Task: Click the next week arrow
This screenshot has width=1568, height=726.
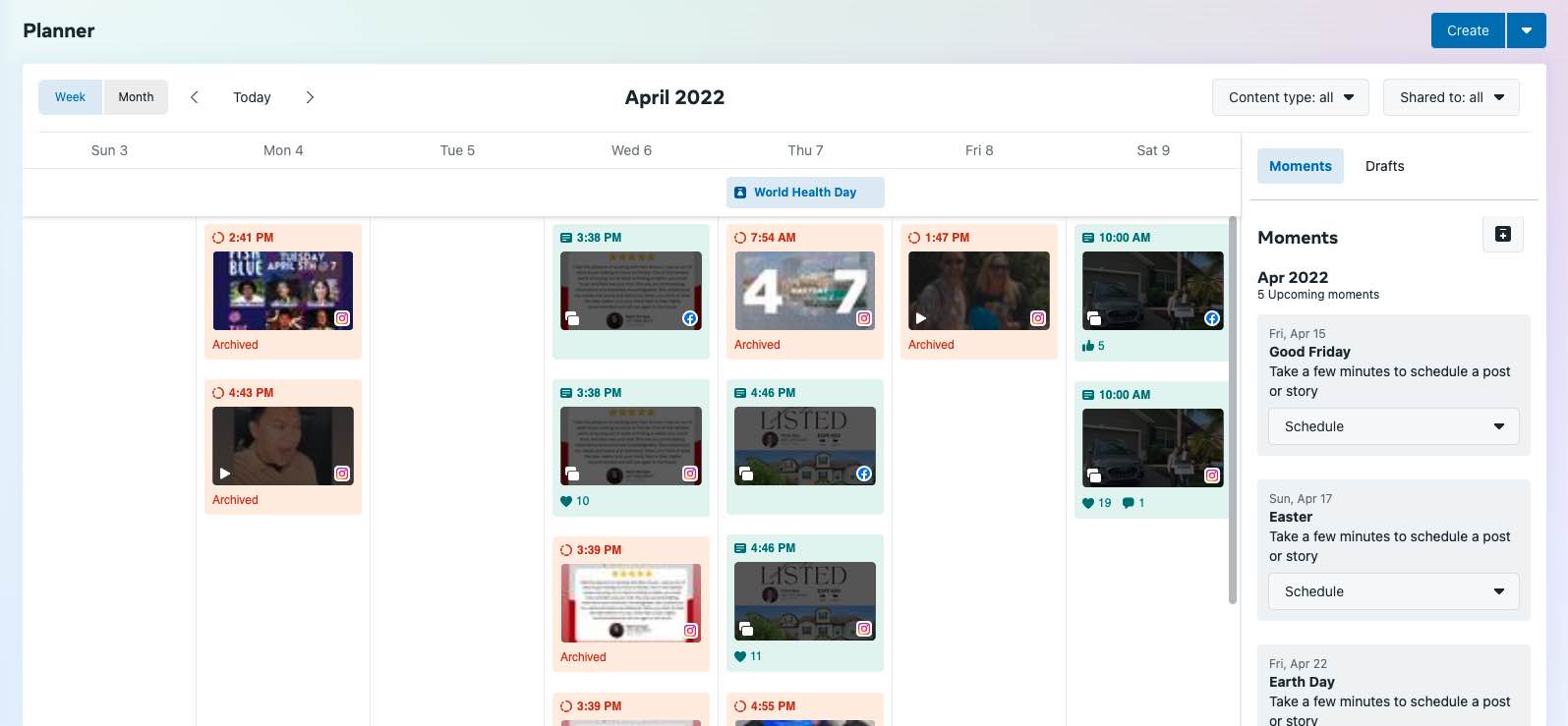Action: coord(310,97)
